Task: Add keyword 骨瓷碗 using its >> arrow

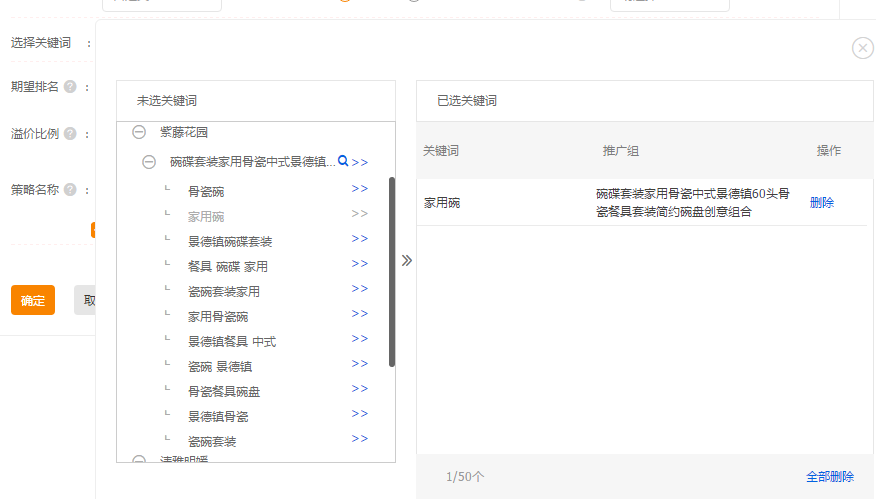Action: tap(359, 189)
